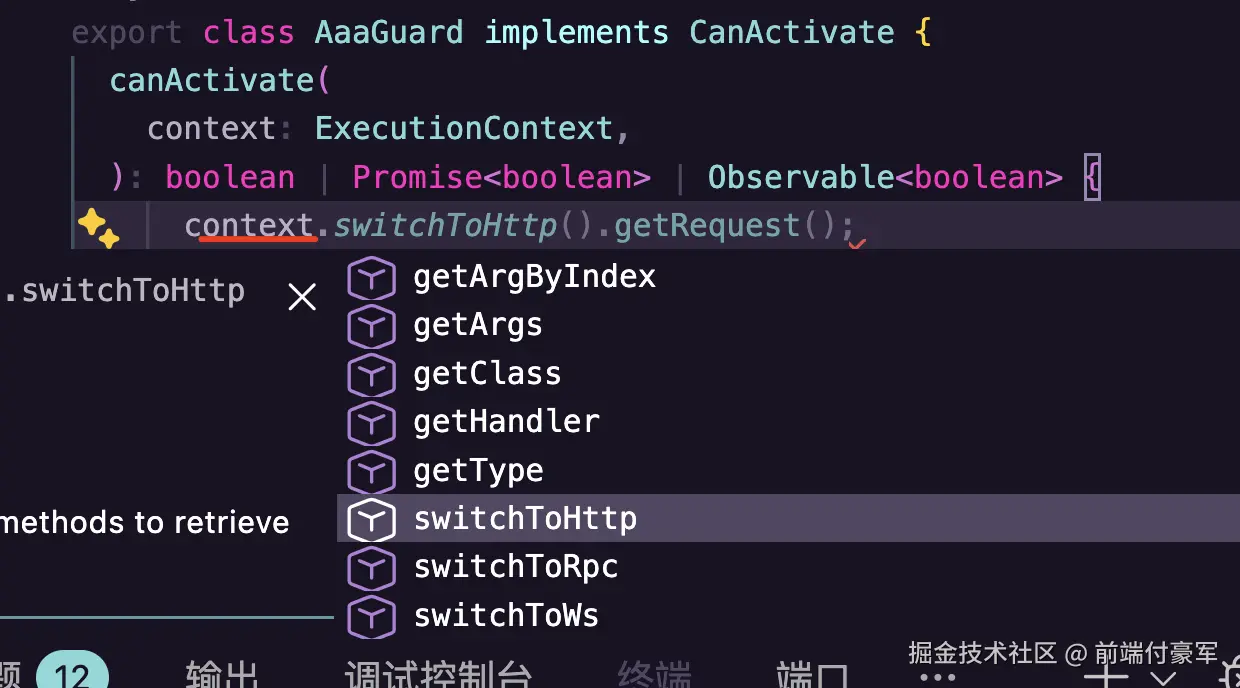
Task: Click the highlighted switchToHttp method icon
Action: click(371, 519)
